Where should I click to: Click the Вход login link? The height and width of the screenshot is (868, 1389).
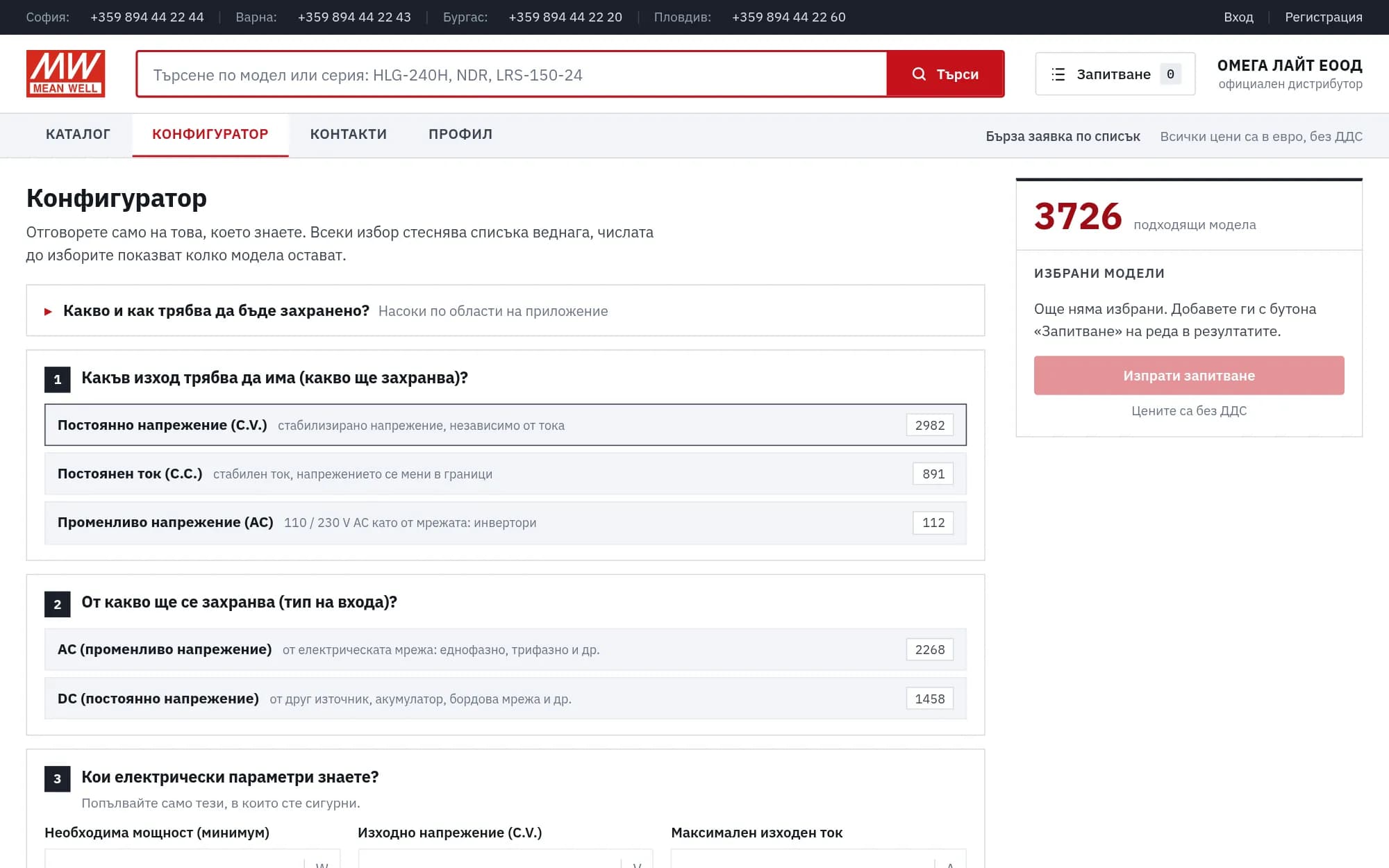(x=1238, y=17)
